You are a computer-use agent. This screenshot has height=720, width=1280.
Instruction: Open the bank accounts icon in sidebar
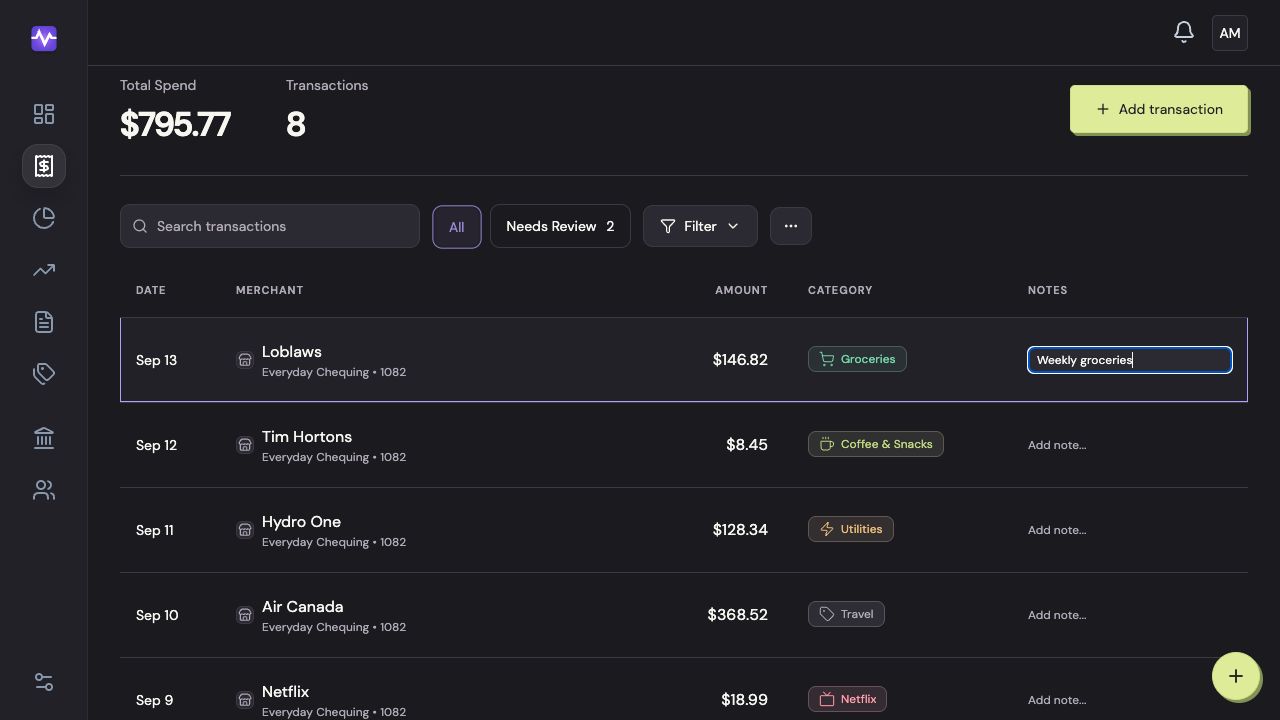pyautogui.click(x=44, y=438)
